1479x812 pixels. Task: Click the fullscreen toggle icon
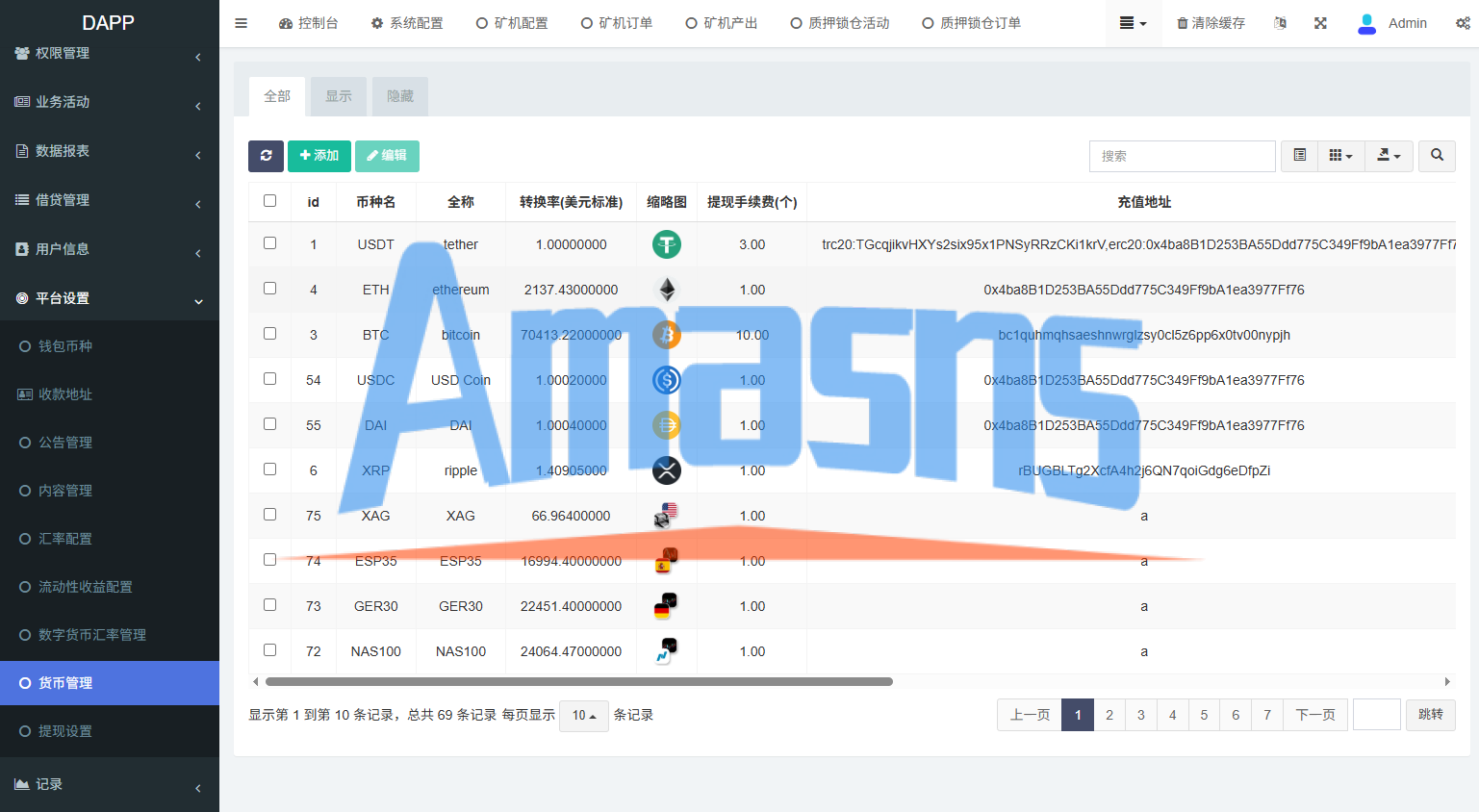1320,23
